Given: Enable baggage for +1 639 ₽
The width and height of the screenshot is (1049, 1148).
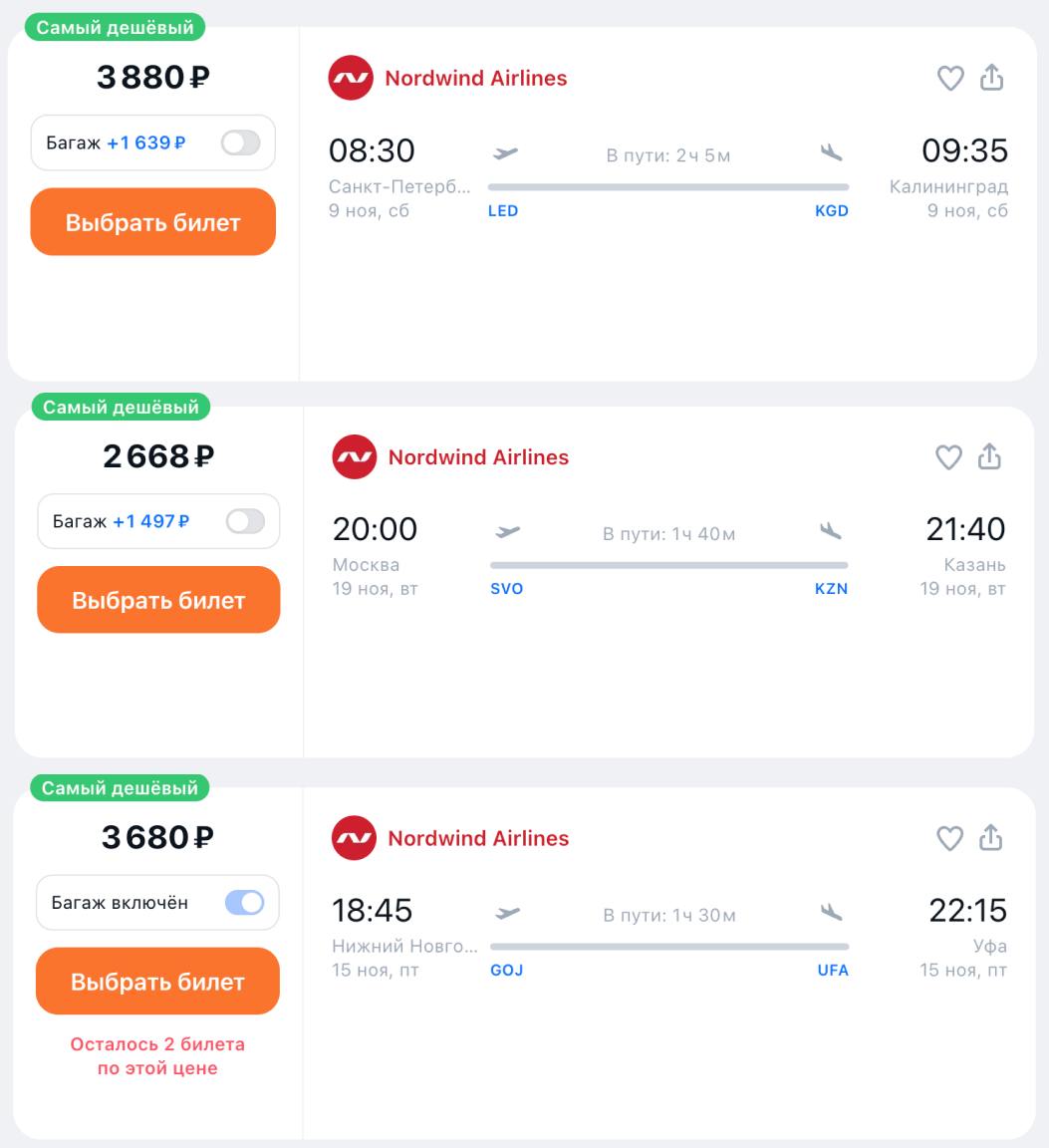Looking at the screenshot, I should click(240, 143).
